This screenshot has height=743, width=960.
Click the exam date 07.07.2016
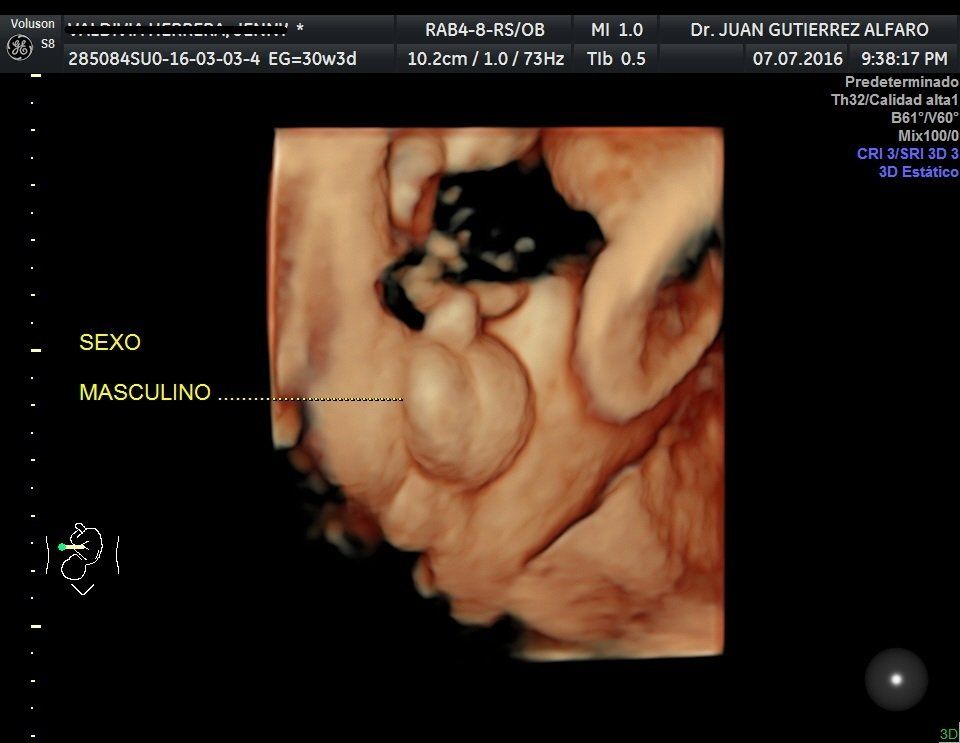pos(797,59)
